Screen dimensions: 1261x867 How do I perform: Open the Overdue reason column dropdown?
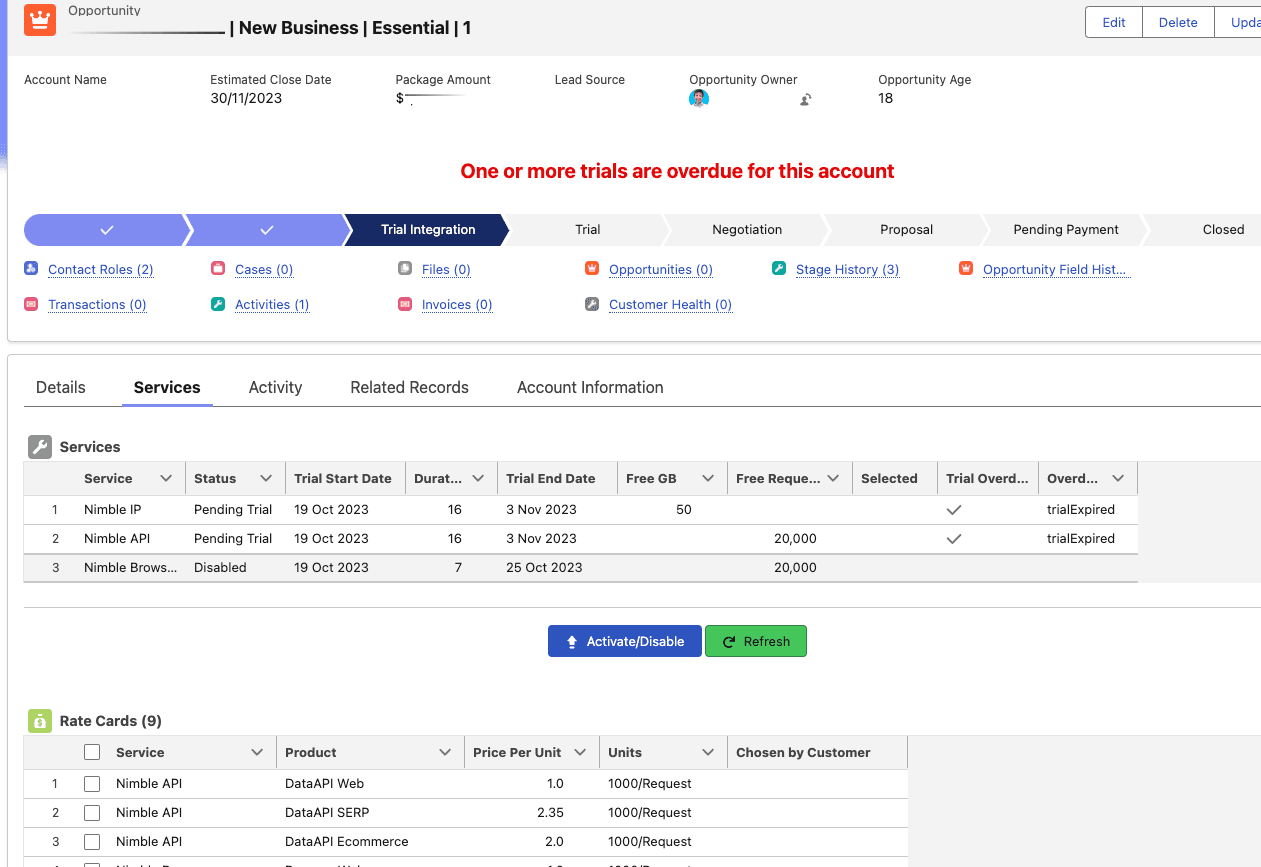[1118, 478]
